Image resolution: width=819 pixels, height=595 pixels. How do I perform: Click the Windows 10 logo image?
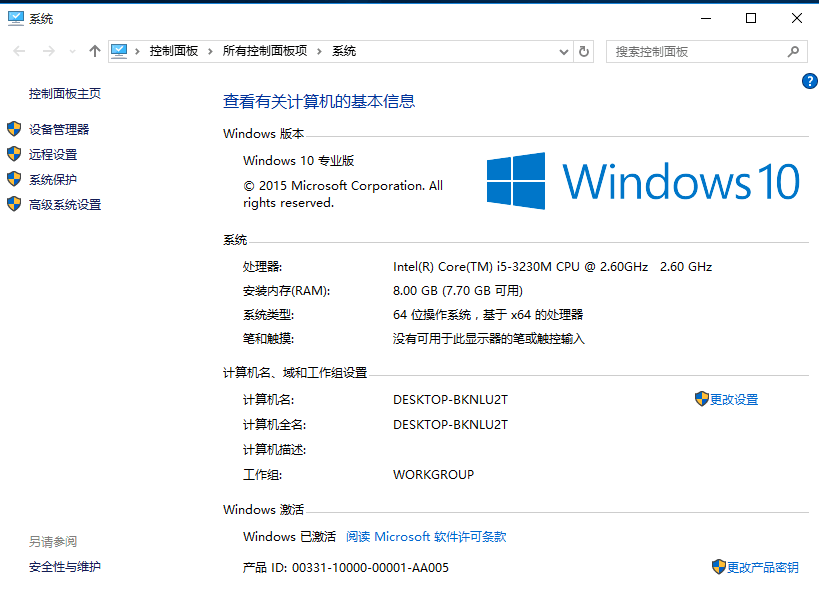[x=643, y=181]
